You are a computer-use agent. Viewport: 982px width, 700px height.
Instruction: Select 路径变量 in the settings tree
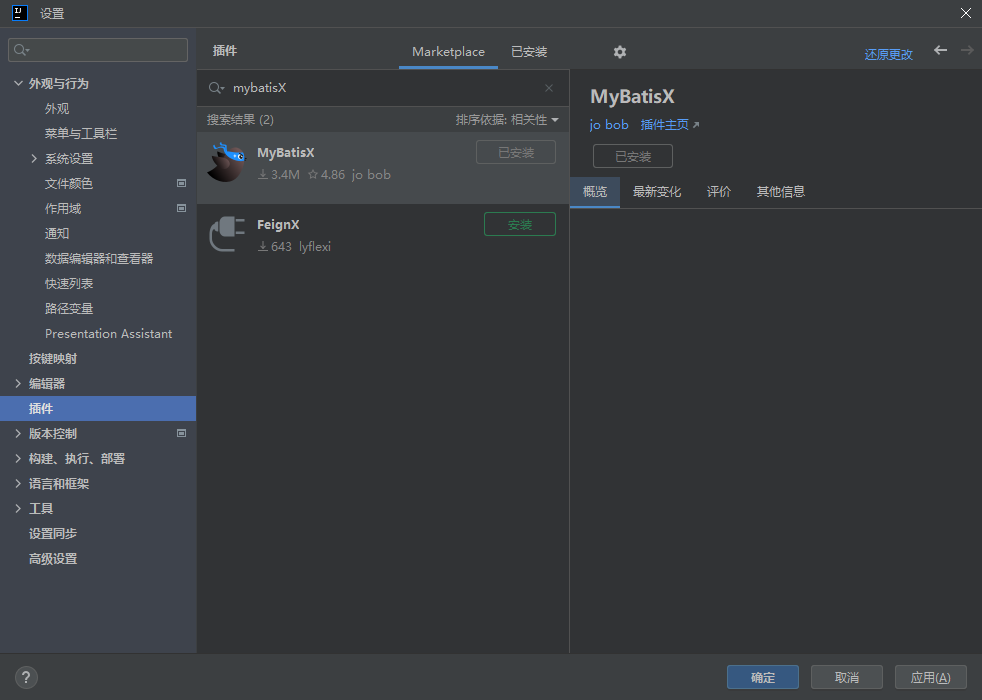[x=69, y=309]
